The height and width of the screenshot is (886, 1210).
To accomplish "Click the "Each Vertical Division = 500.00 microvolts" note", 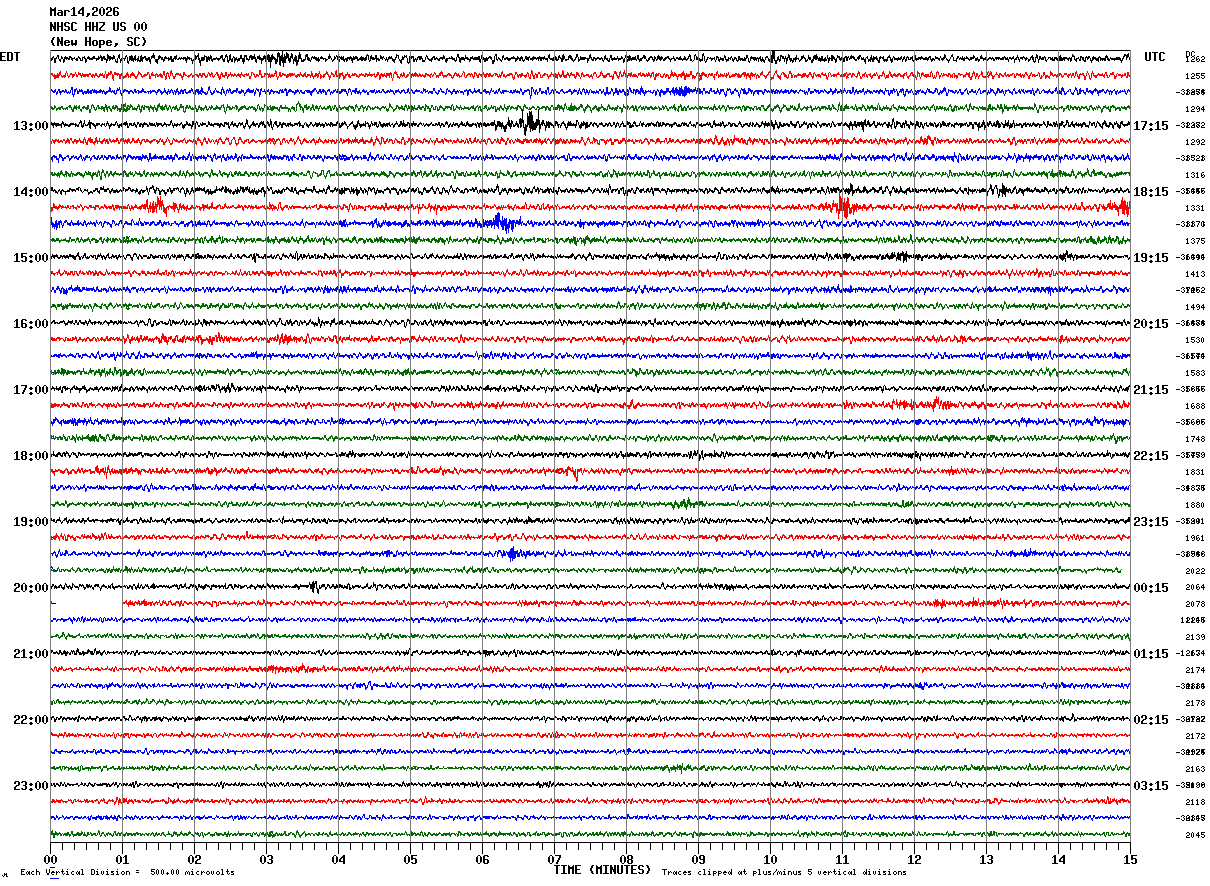I will click(127, 873).
